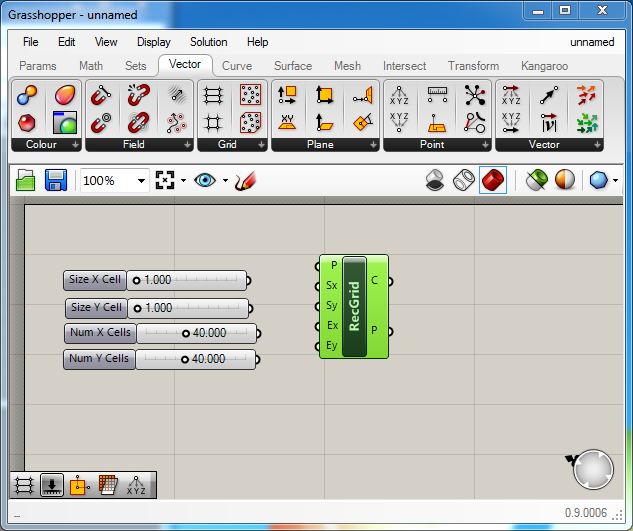This screenshot has width=633, height=531.
Task: Click the Size X Cell slider handle
Action: coord(136,280)
